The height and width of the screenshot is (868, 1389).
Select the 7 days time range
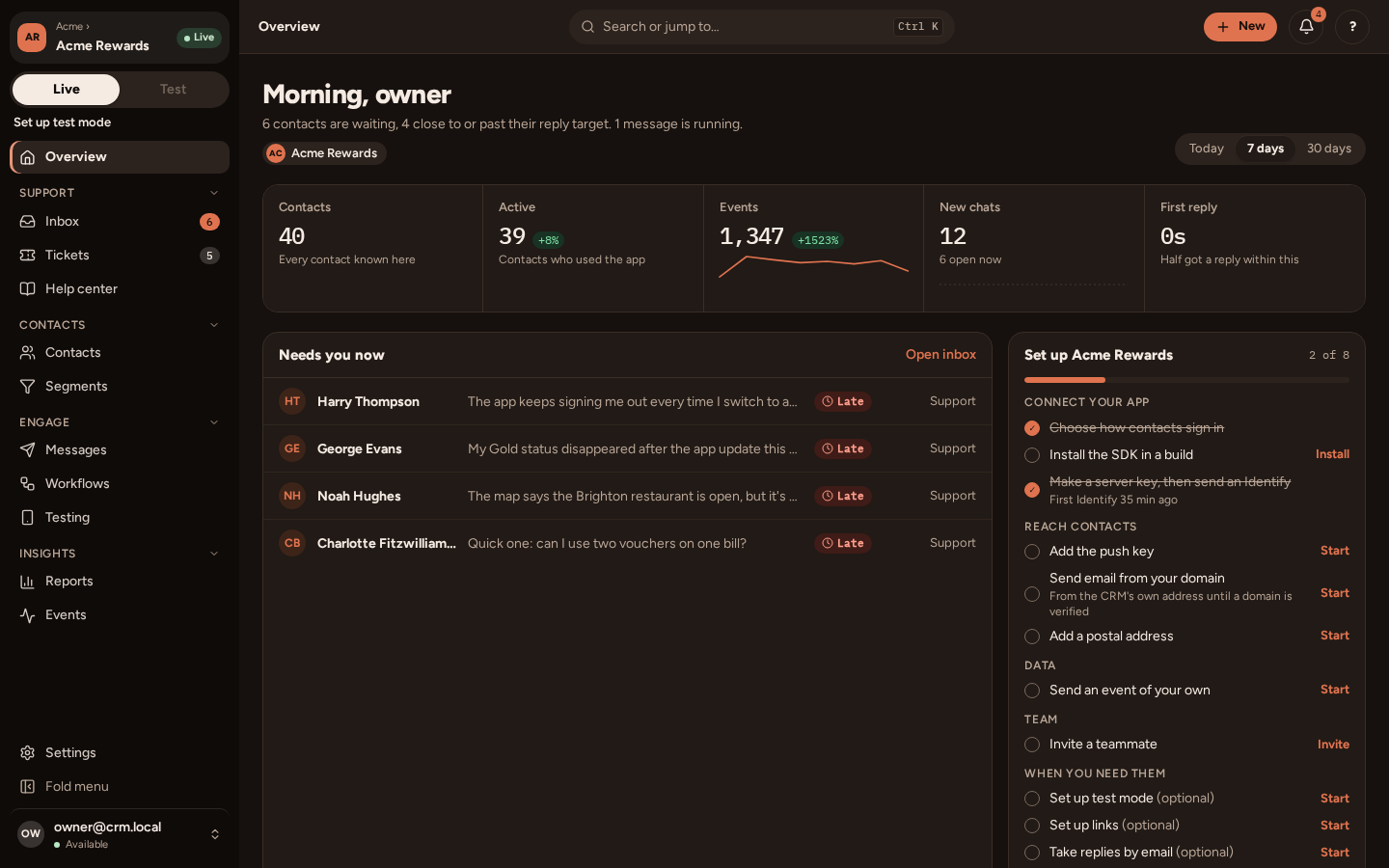coord(1266,149)
